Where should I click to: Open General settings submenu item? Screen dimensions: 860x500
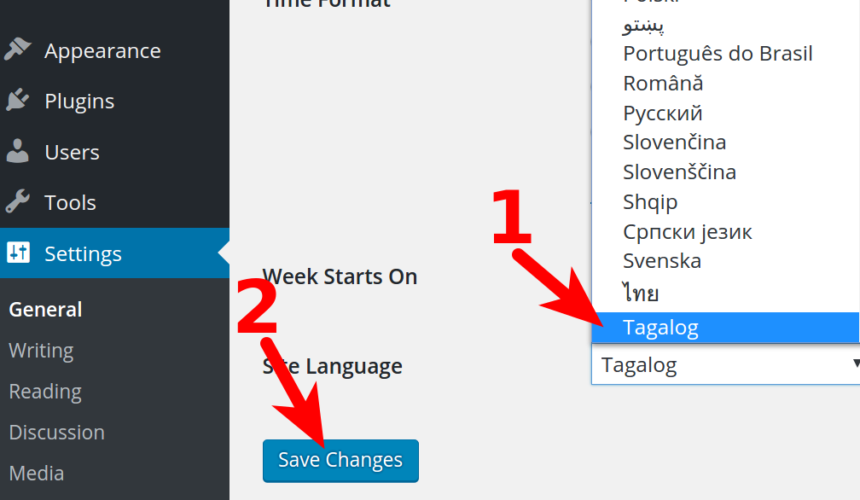(x=46, y=309)
